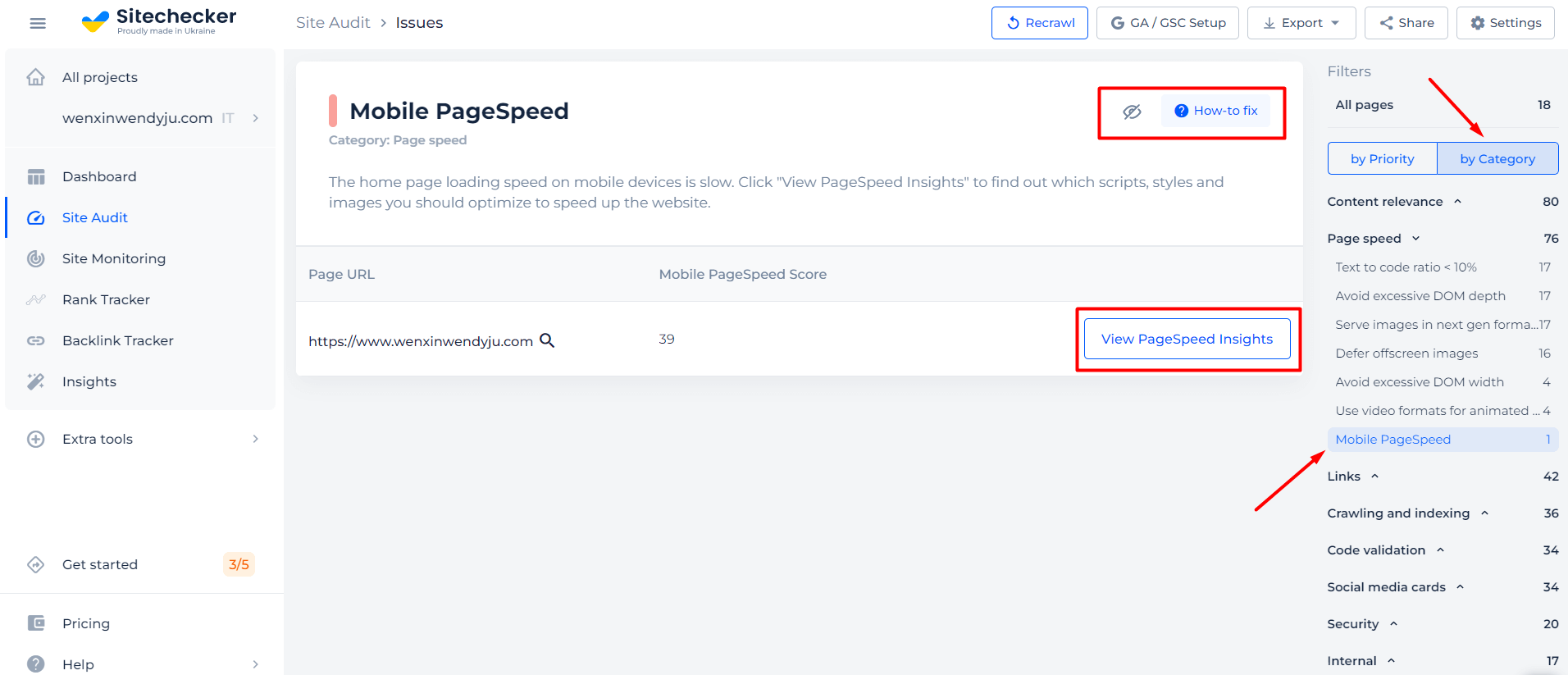Expand Extra tools chevron arrow
This screenshot has height=675, width=1568.
coord(256,439)
